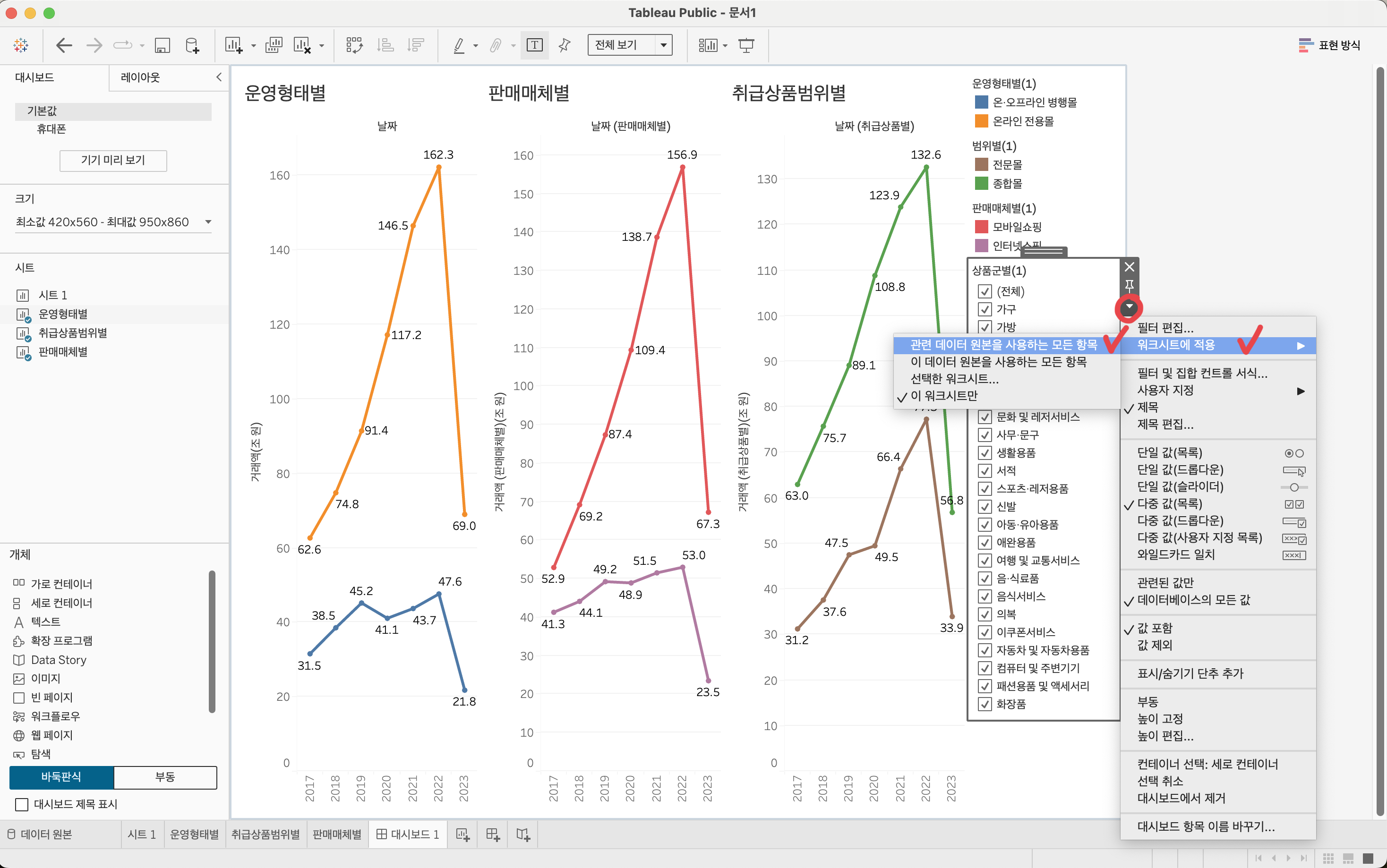The width and height of the screenshot is (1387, 868).
Task: Click the presentation mode icon
Action: [x=746, y=45]
